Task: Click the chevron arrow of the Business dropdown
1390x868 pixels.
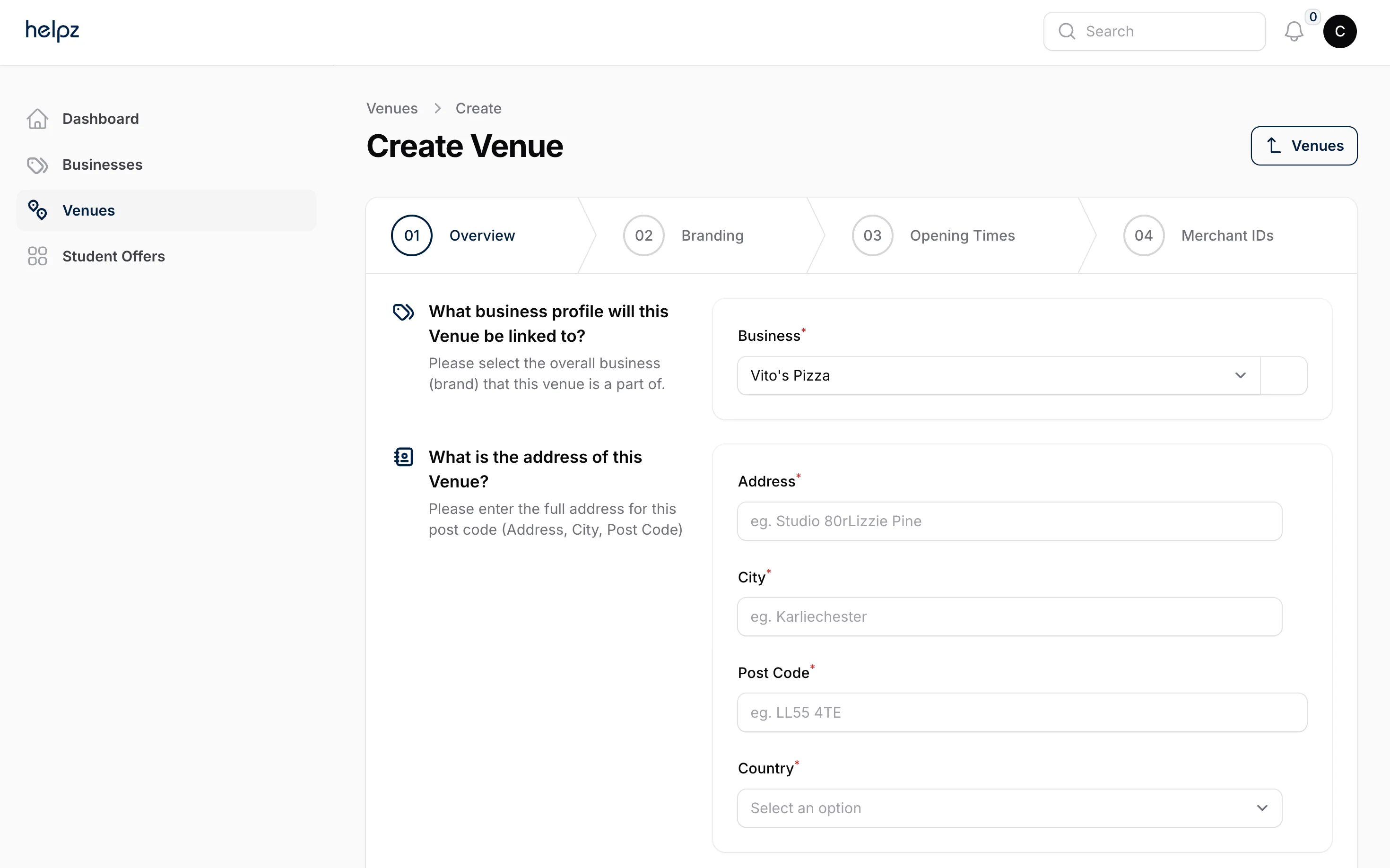Action: 1240,375
